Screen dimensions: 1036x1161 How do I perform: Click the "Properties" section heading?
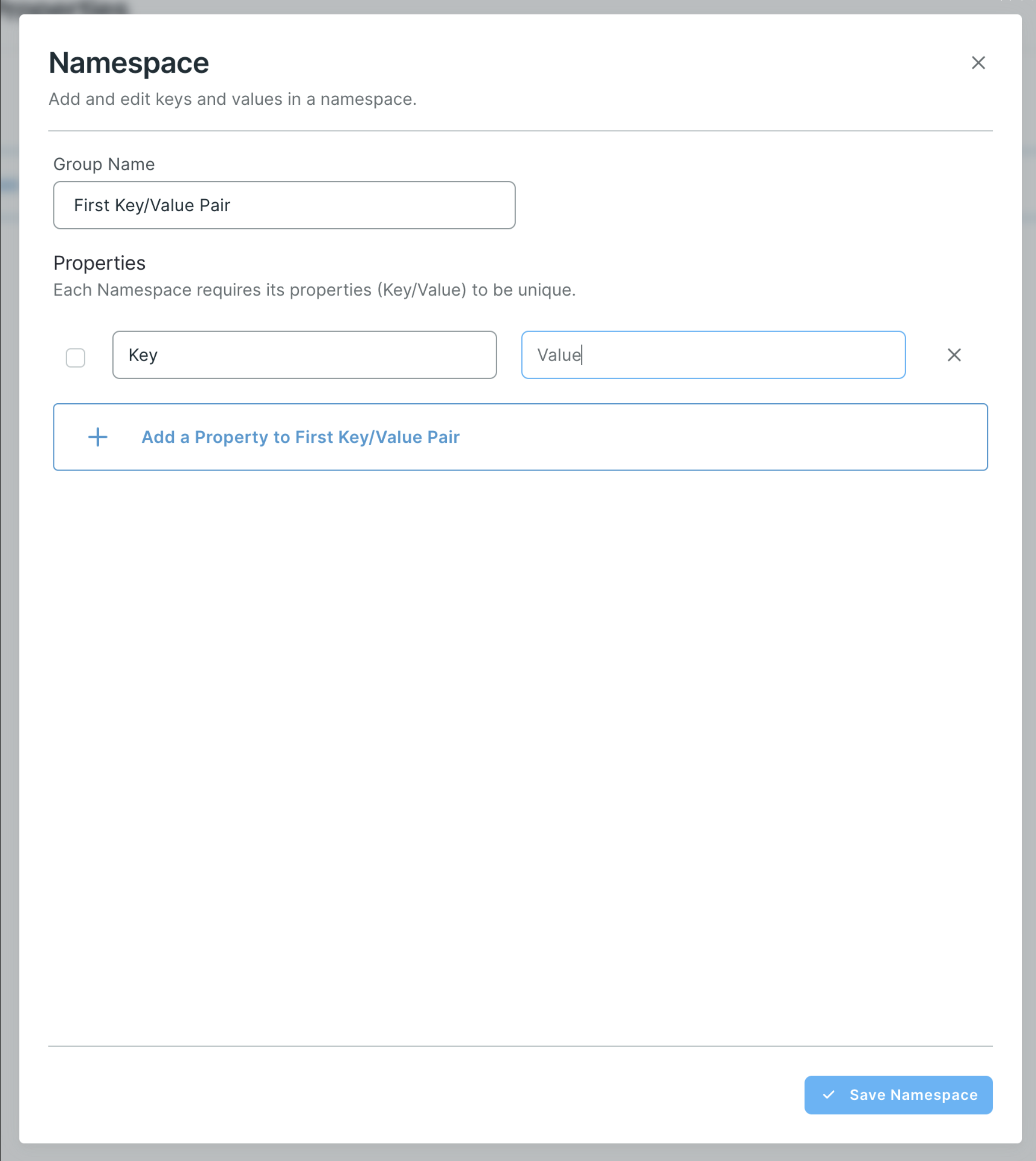click(x=99, y=263)
